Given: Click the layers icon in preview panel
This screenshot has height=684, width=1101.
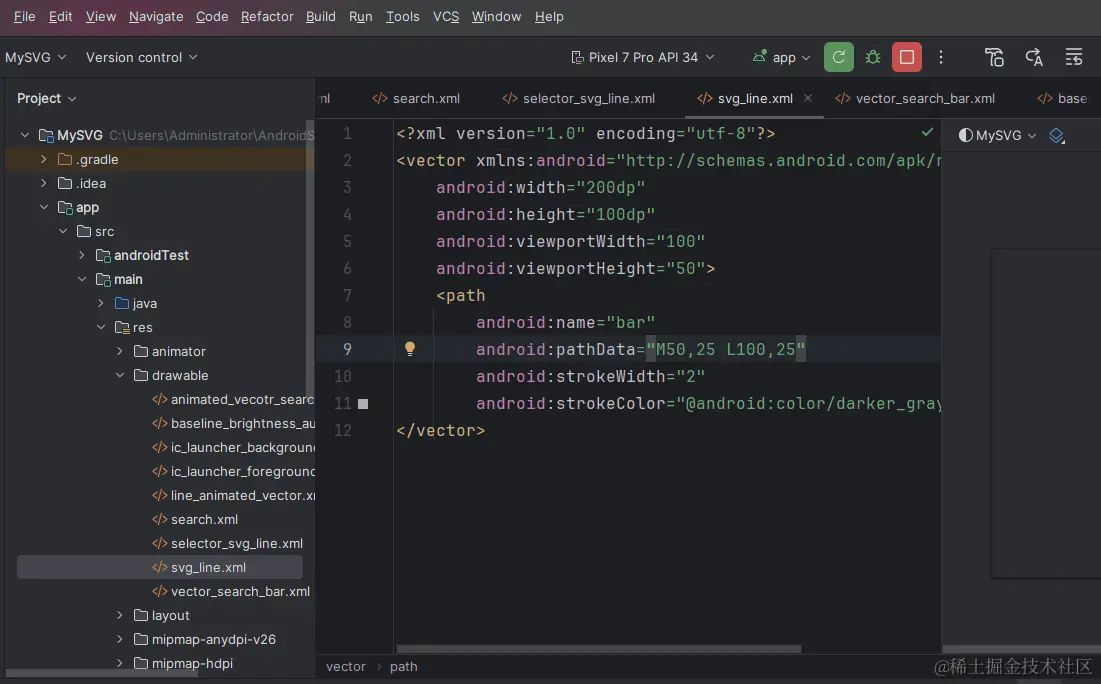Looking at the screenshot, I should [1057, 136].
